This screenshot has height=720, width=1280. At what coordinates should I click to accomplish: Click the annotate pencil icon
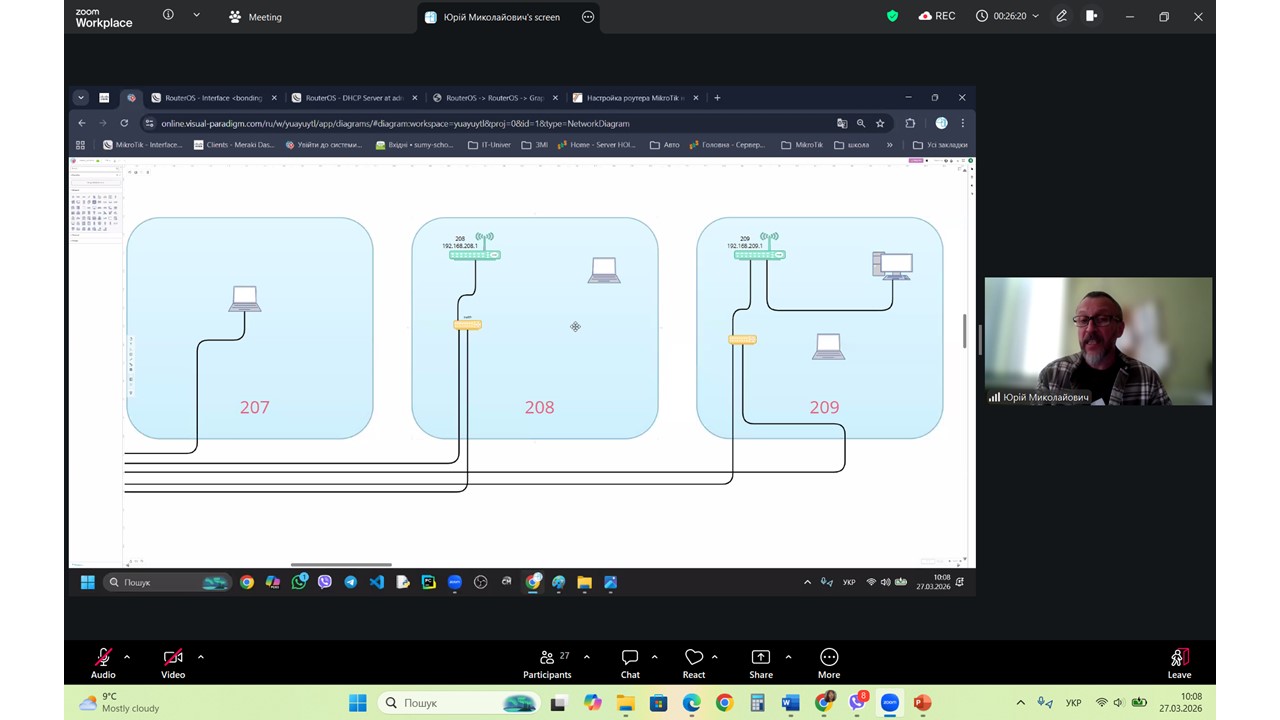[1062, 16]
